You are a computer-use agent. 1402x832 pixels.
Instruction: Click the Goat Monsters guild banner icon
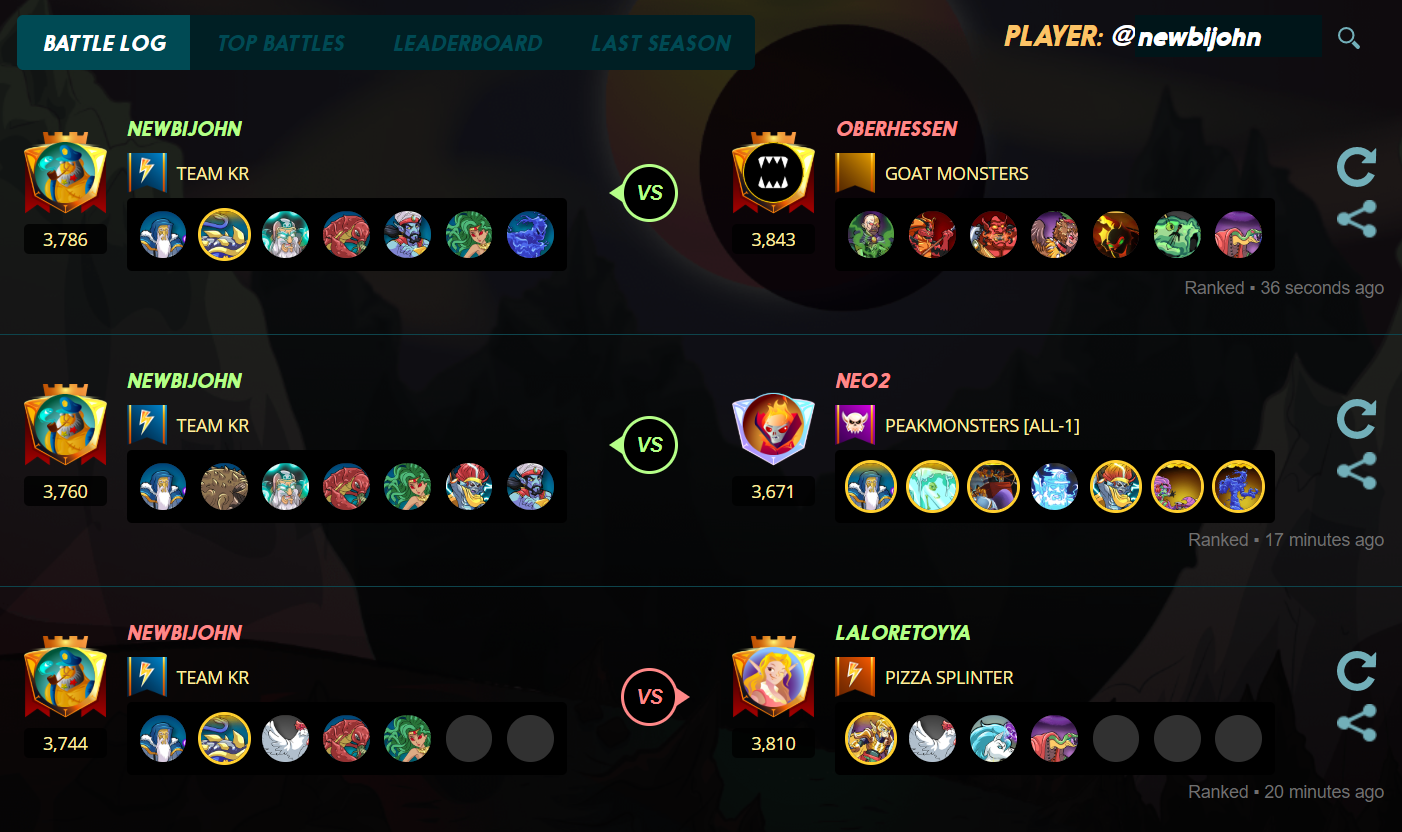coord(855,173)
